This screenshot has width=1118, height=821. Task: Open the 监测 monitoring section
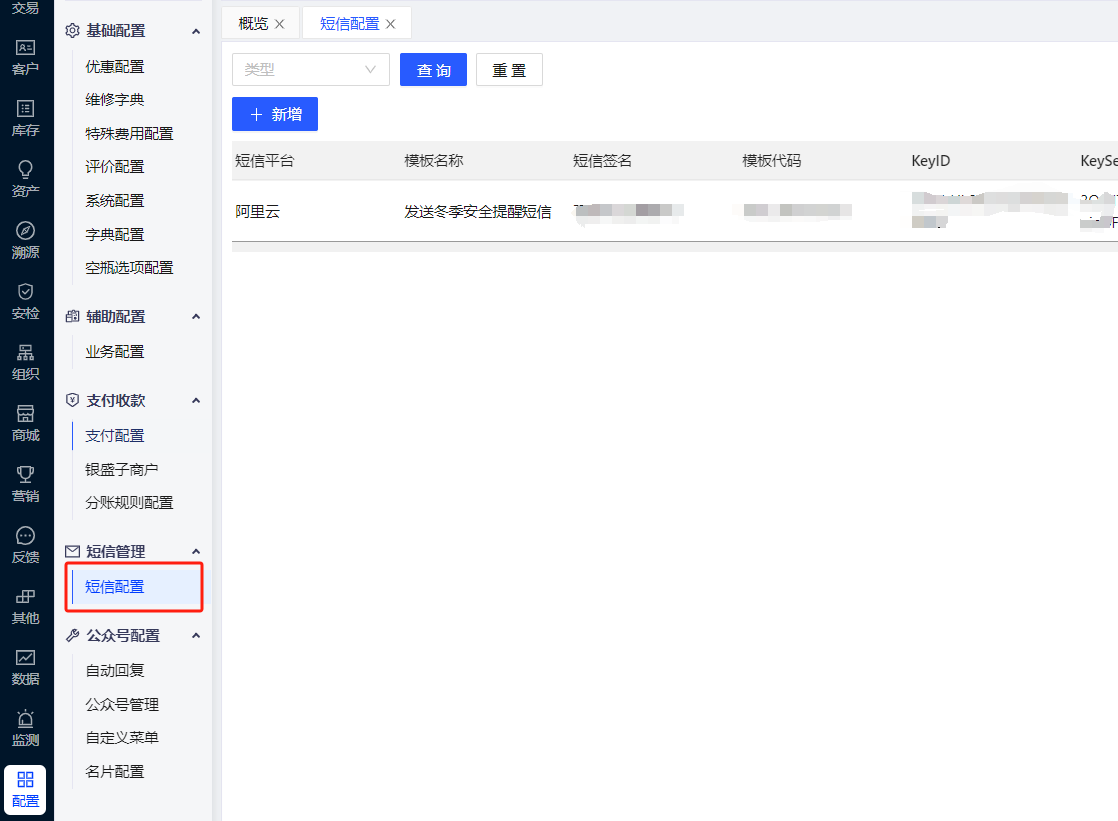[26, 729]
